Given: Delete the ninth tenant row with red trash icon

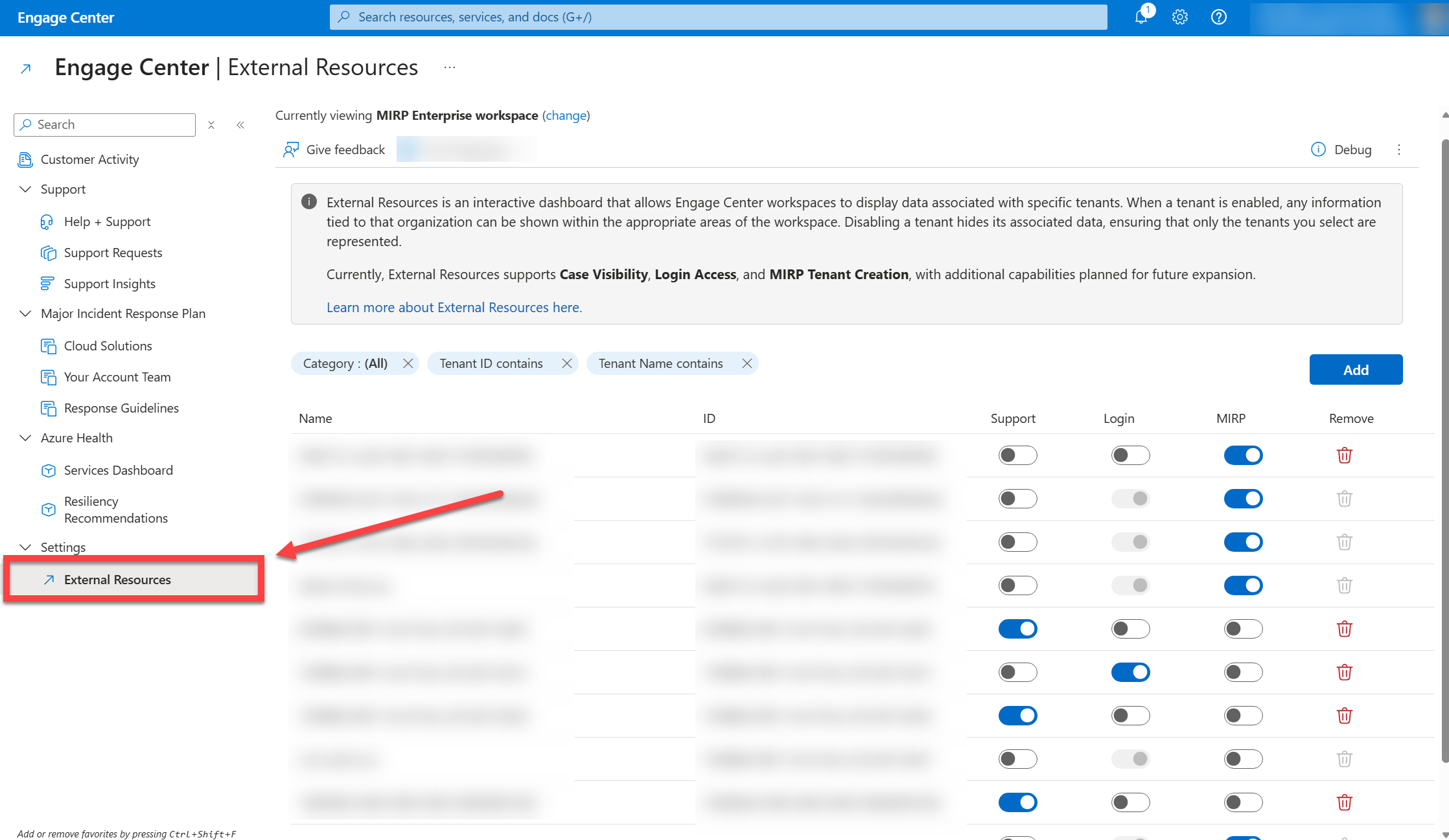Looking at the screenshot, I should [1345, 802].
